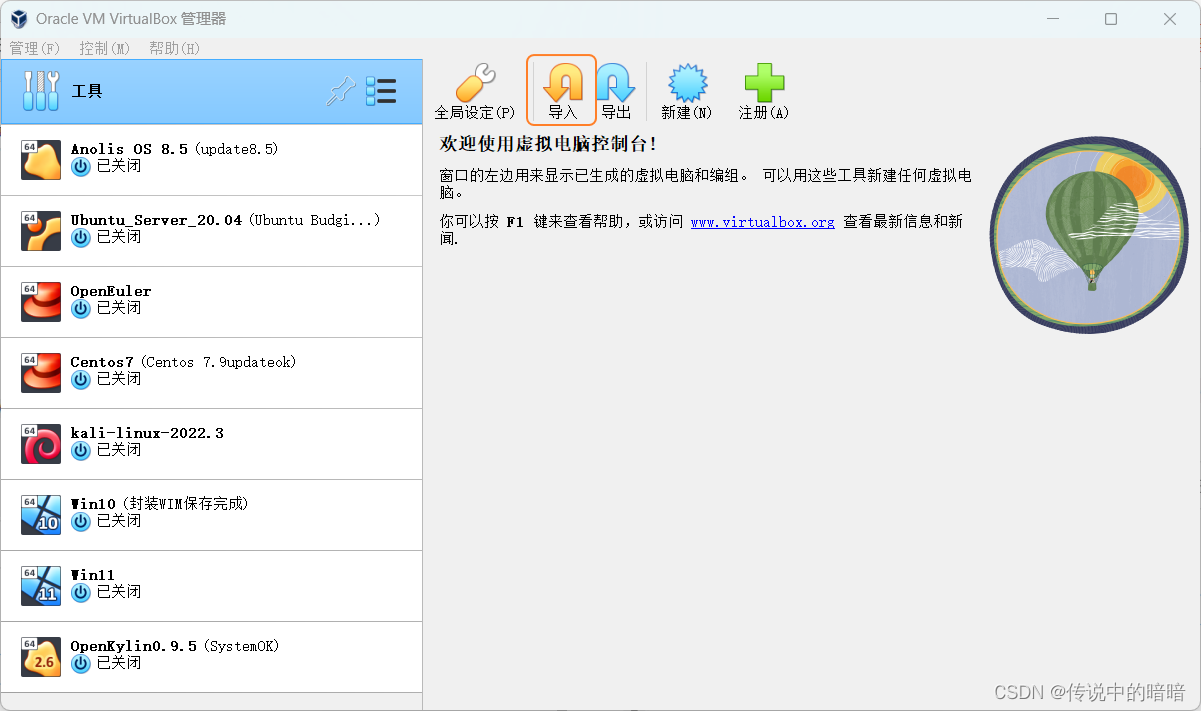Click 已关闭 status under kali-linux-2022.3

119,450
